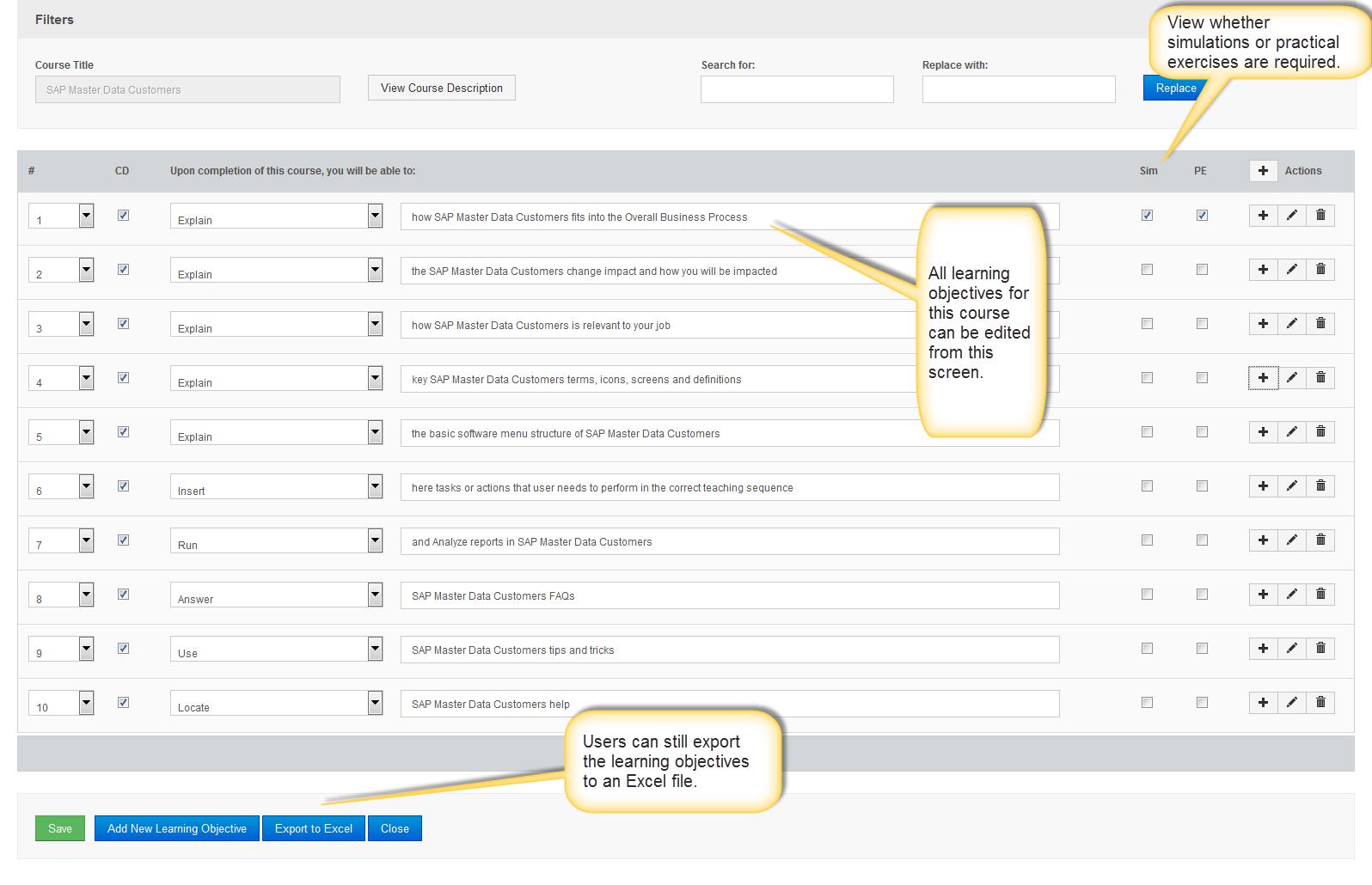The height and width of the screenshot is (885, 1372).
Task: Edit objective 8 with the pencil icon
Action: click(x=1292, y=595)
